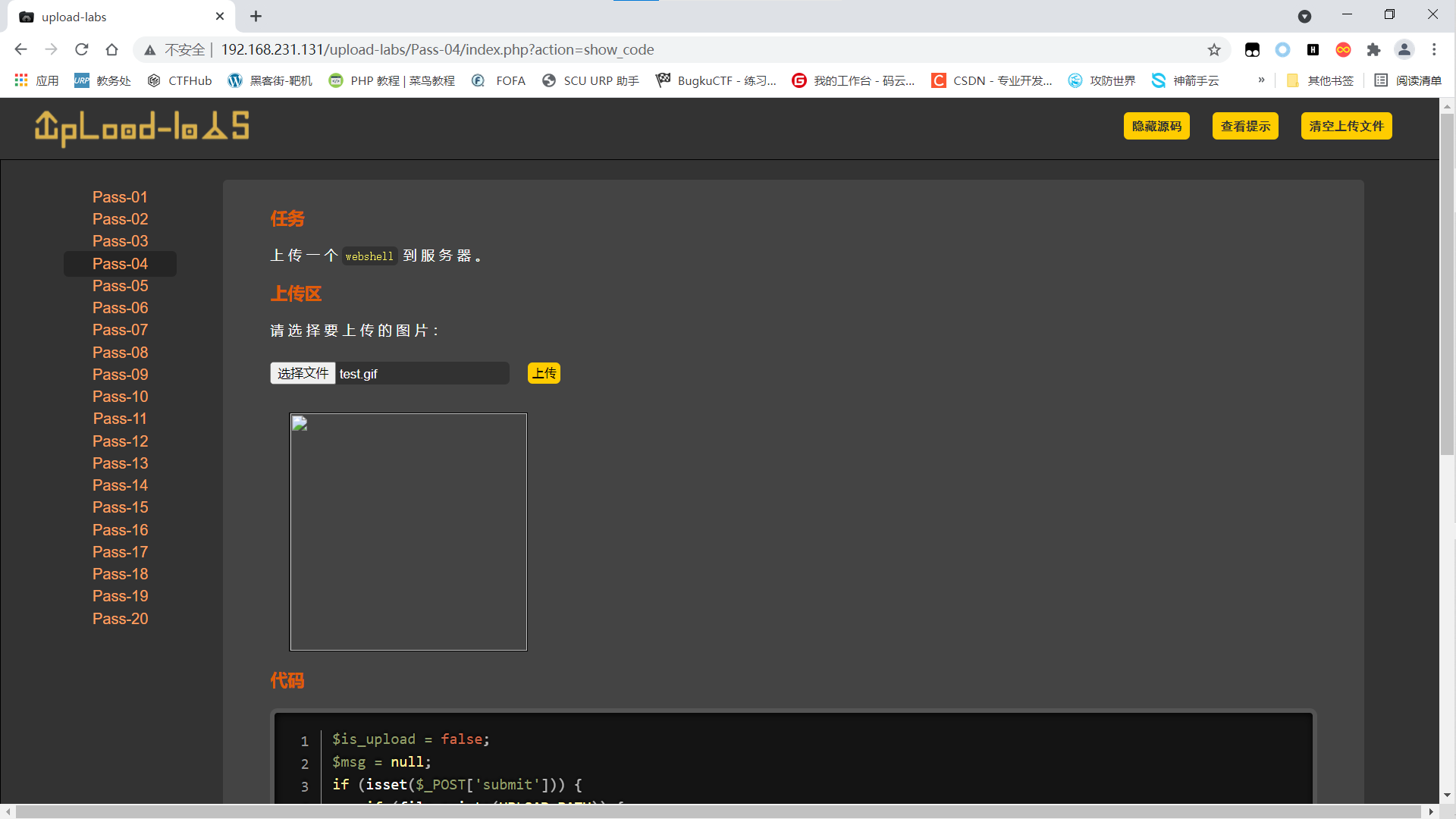Click the 选择文件 file chooser button
The image size is (1456, 819).
303,373
